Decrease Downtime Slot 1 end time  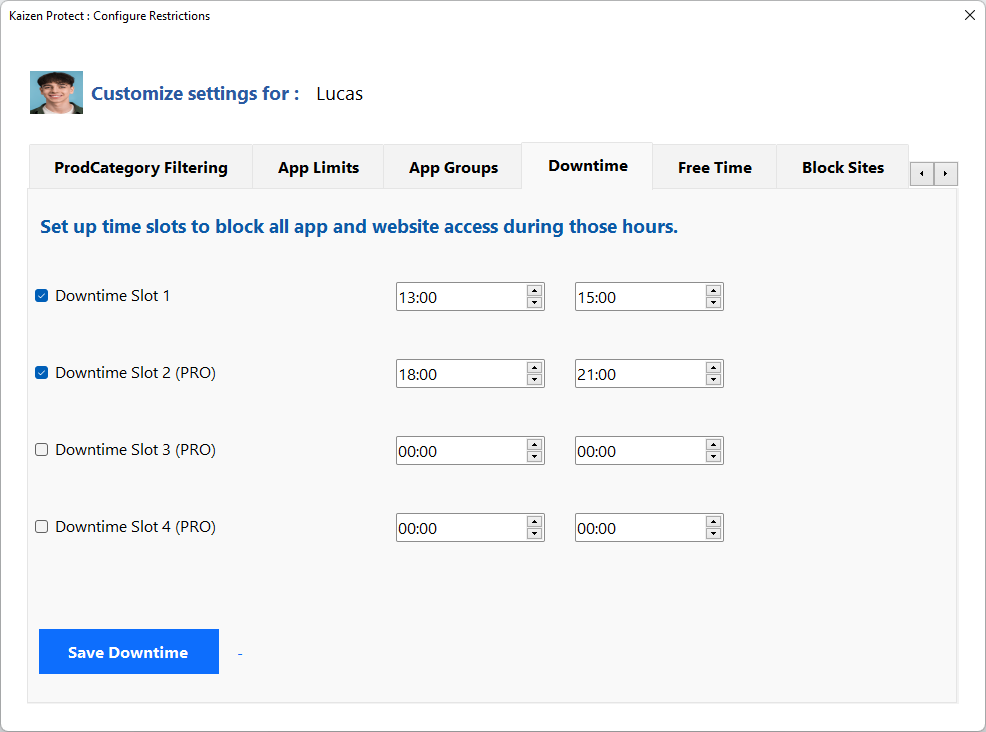[713, 303]
